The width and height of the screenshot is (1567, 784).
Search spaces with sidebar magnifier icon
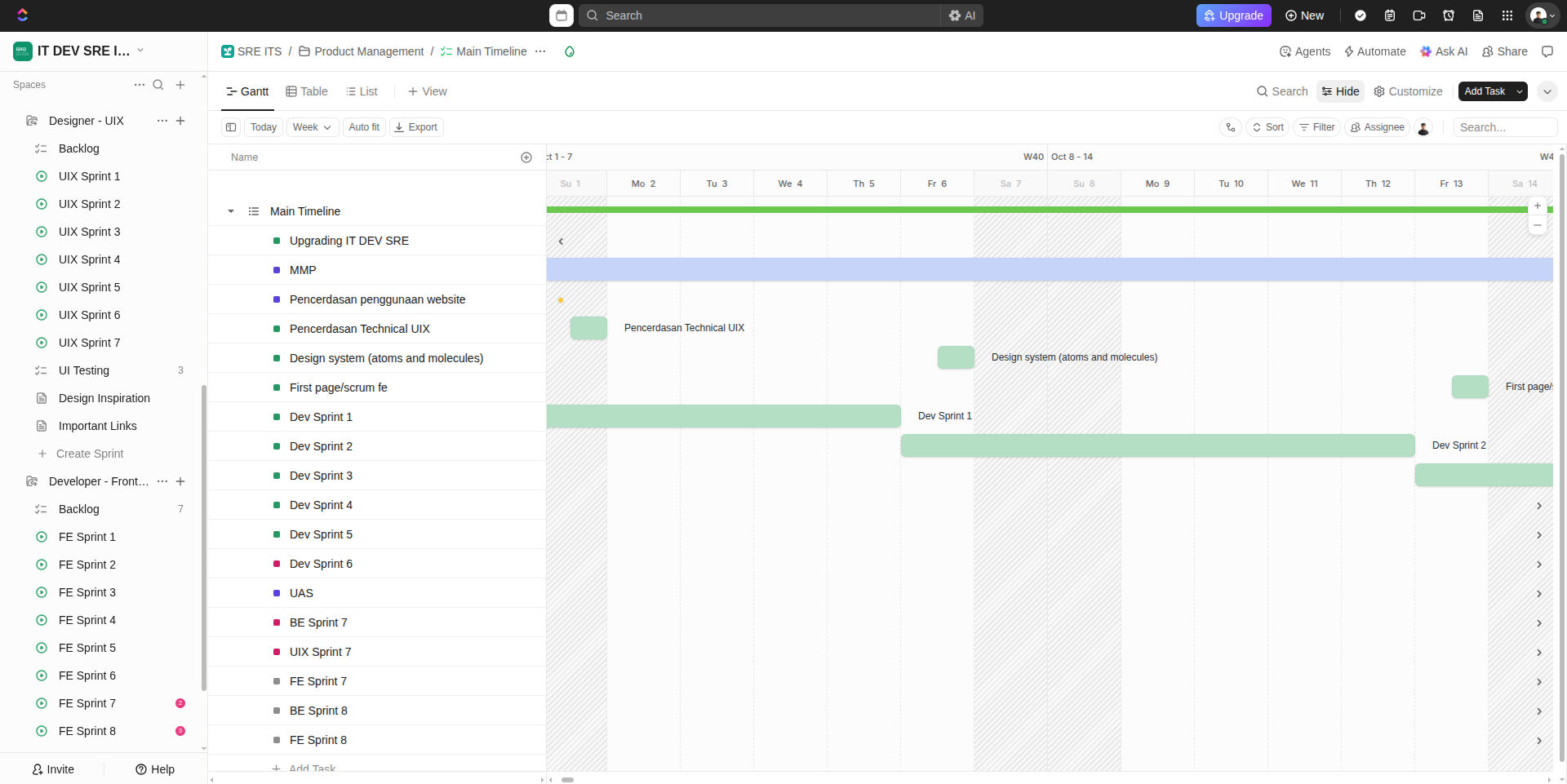pyautogui.click(x=158, y=85)
